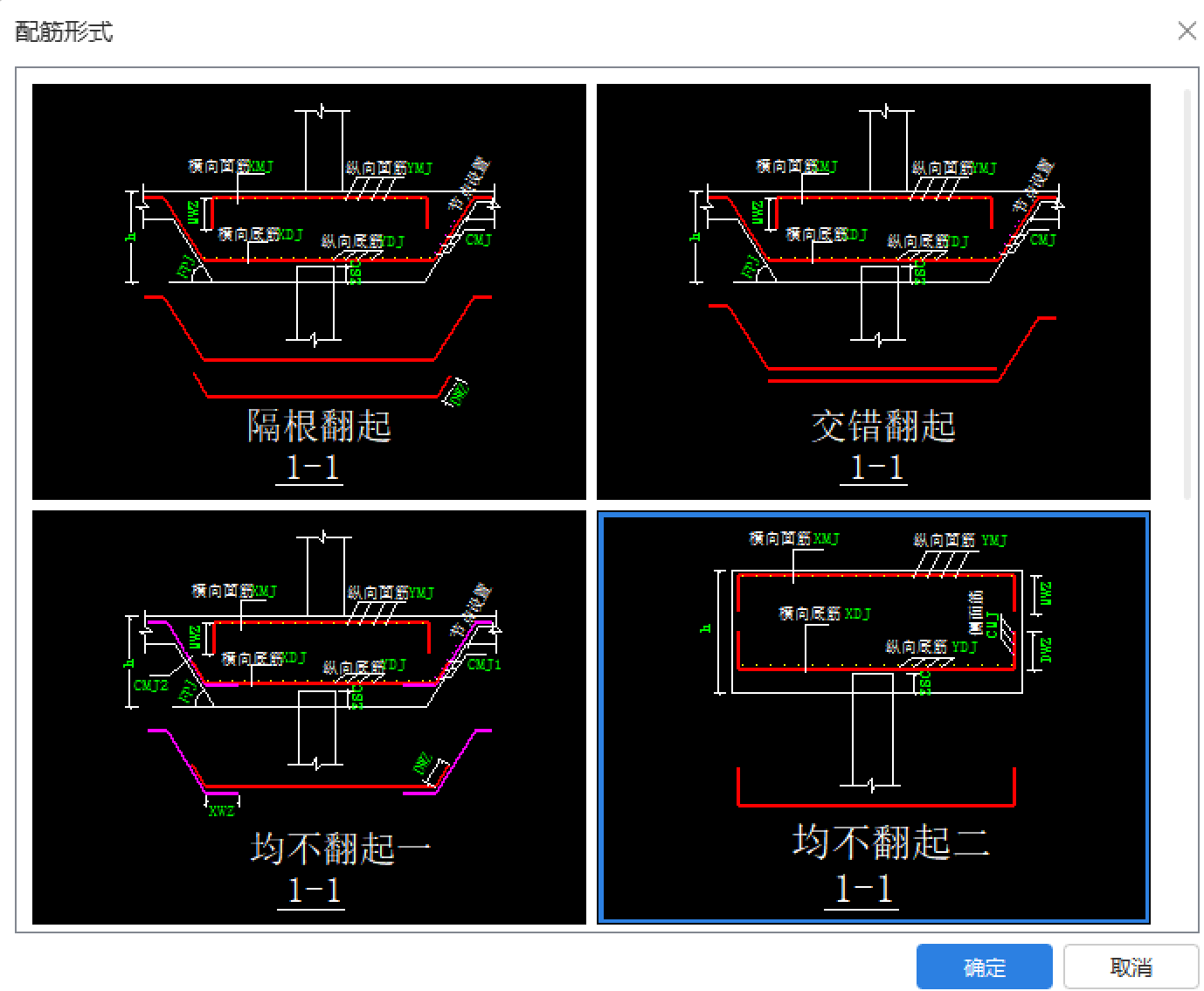Viewport: 1204px width, 991px height.
Task: Close the 配筋形式 dialog
Action: (1187, 31)
